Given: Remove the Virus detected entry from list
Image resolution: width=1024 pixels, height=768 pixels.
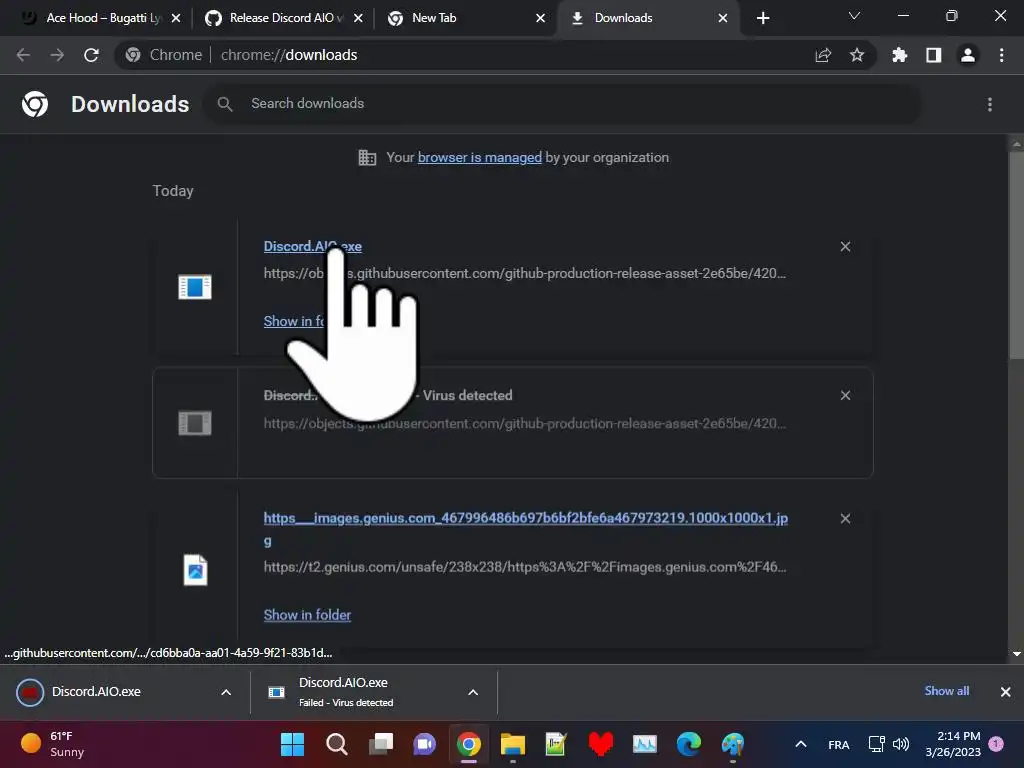Looking at the screenshot, I should (x=845, y=395).
